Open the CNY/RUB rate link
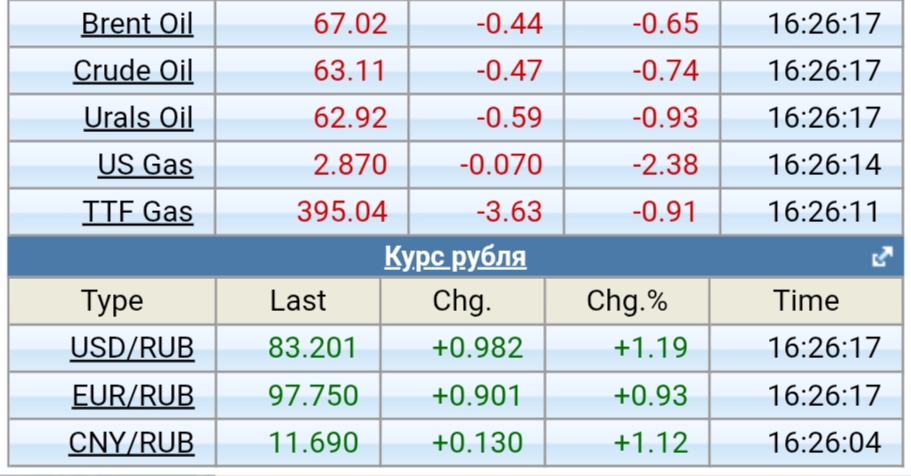 coord(132,443)
